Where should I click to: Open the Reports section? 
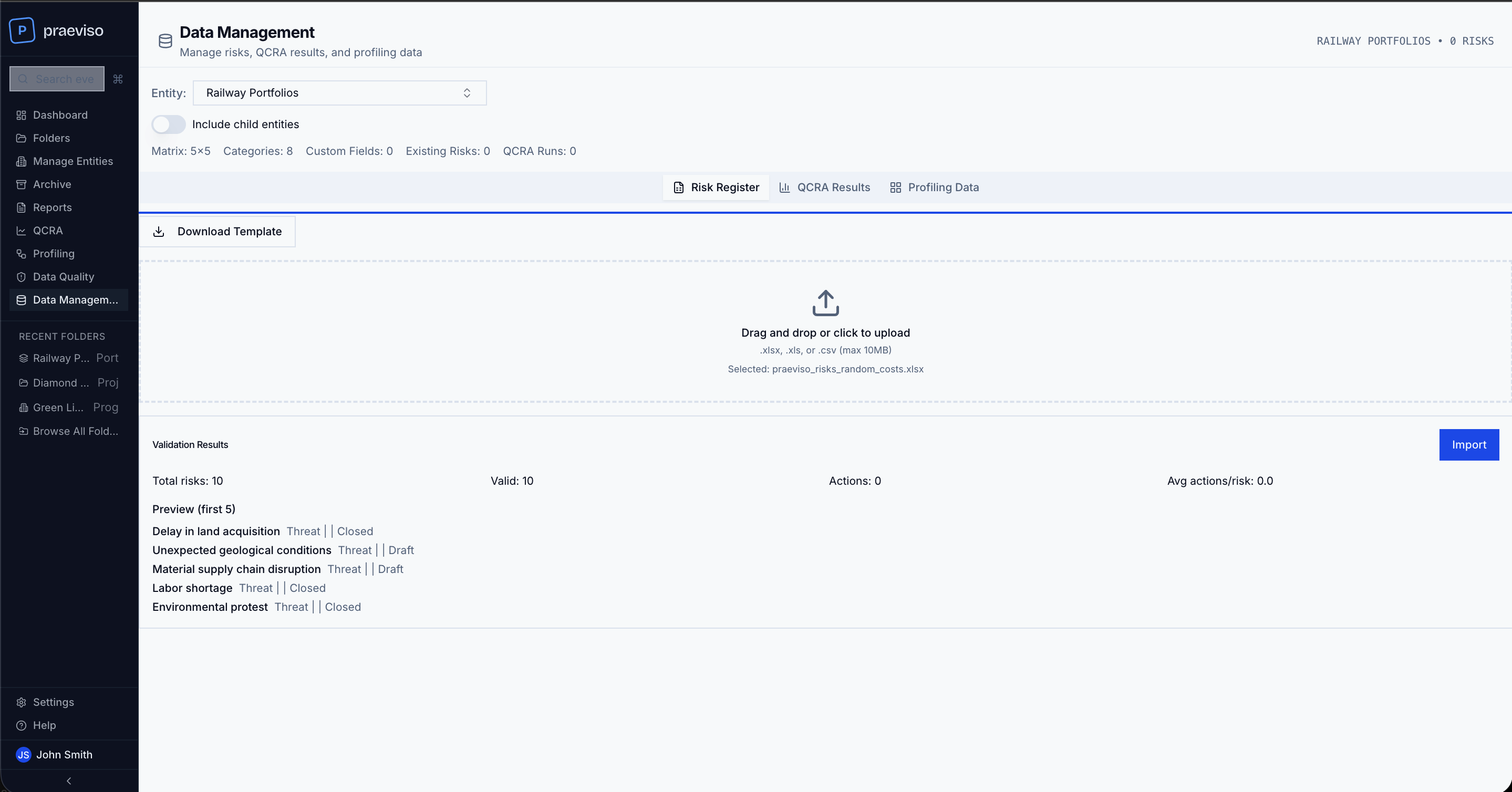tap(52, 207)
